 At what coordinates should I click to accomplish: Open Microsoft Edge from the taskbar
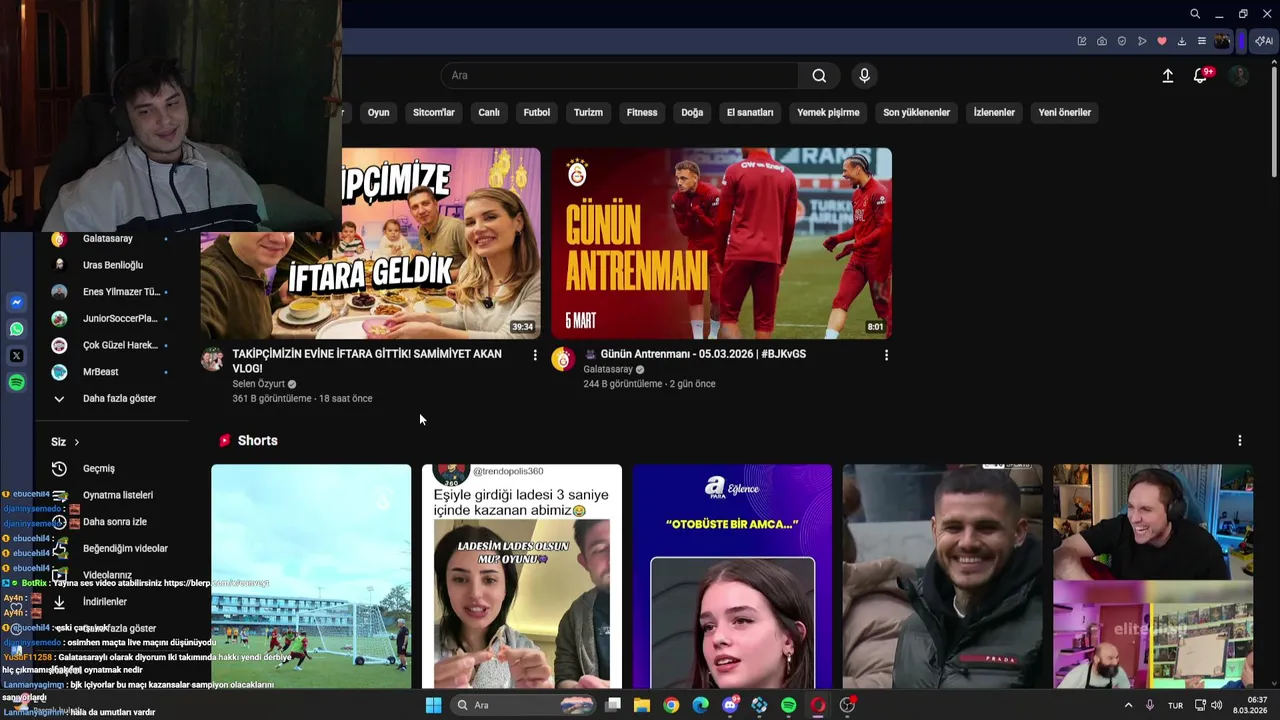(x=700, y=705)
